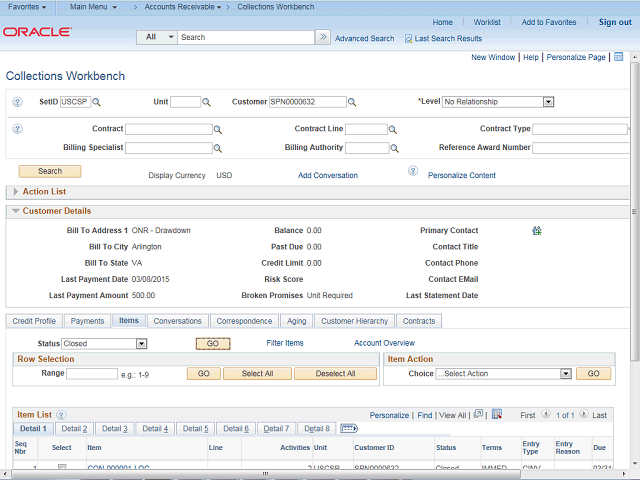Toggle the Last Search Results checkbox
Image resolution: width=640 pixels, height=480 pixels.
(409, 38)
